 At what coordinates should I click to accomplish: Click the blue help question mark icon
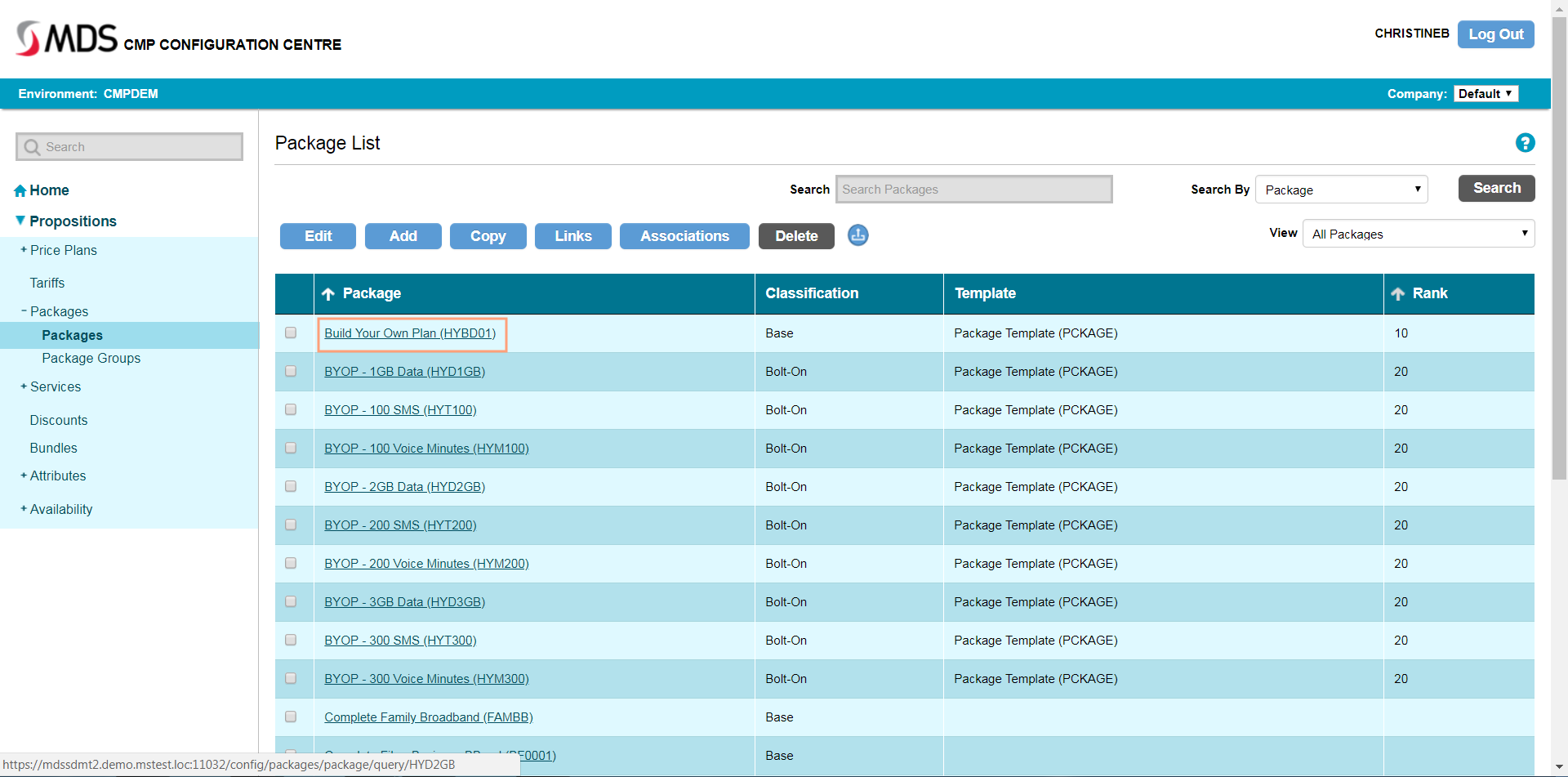[1525, 143]
